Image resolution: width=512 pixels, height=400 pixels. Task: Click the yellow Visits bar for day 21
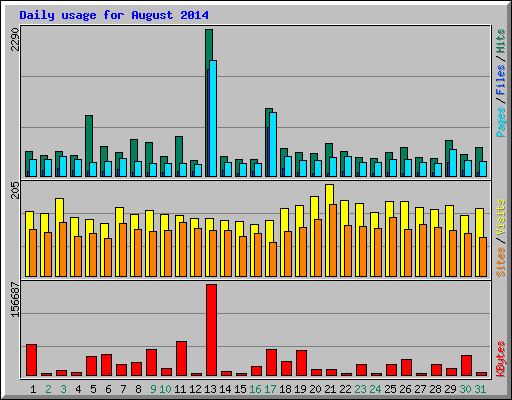coord(329,194)
